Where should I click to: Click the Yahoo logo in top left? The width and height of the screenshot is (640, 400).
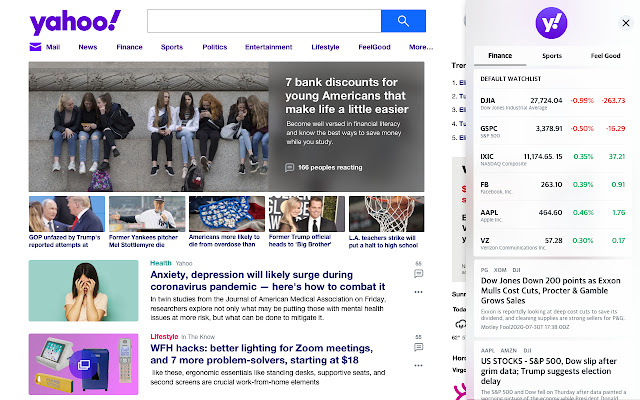[75, 22]
